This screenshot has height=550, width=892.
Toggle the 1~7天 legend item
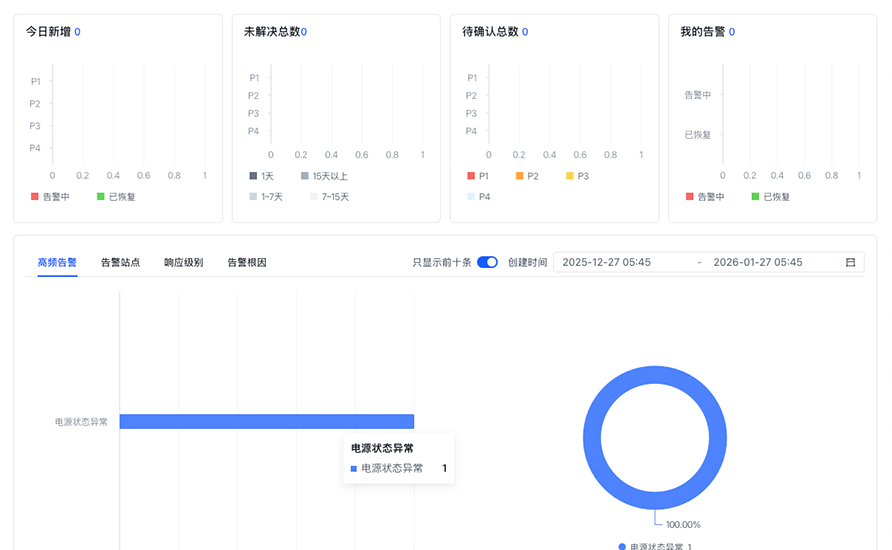click(x=266, y=197)
